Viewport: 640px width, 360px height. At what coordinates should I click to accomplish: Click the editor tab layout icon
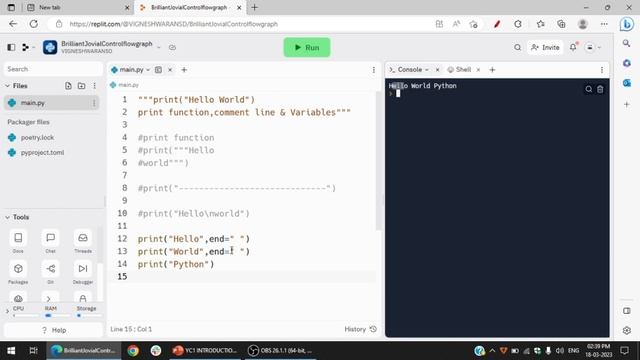pos(158,70)
